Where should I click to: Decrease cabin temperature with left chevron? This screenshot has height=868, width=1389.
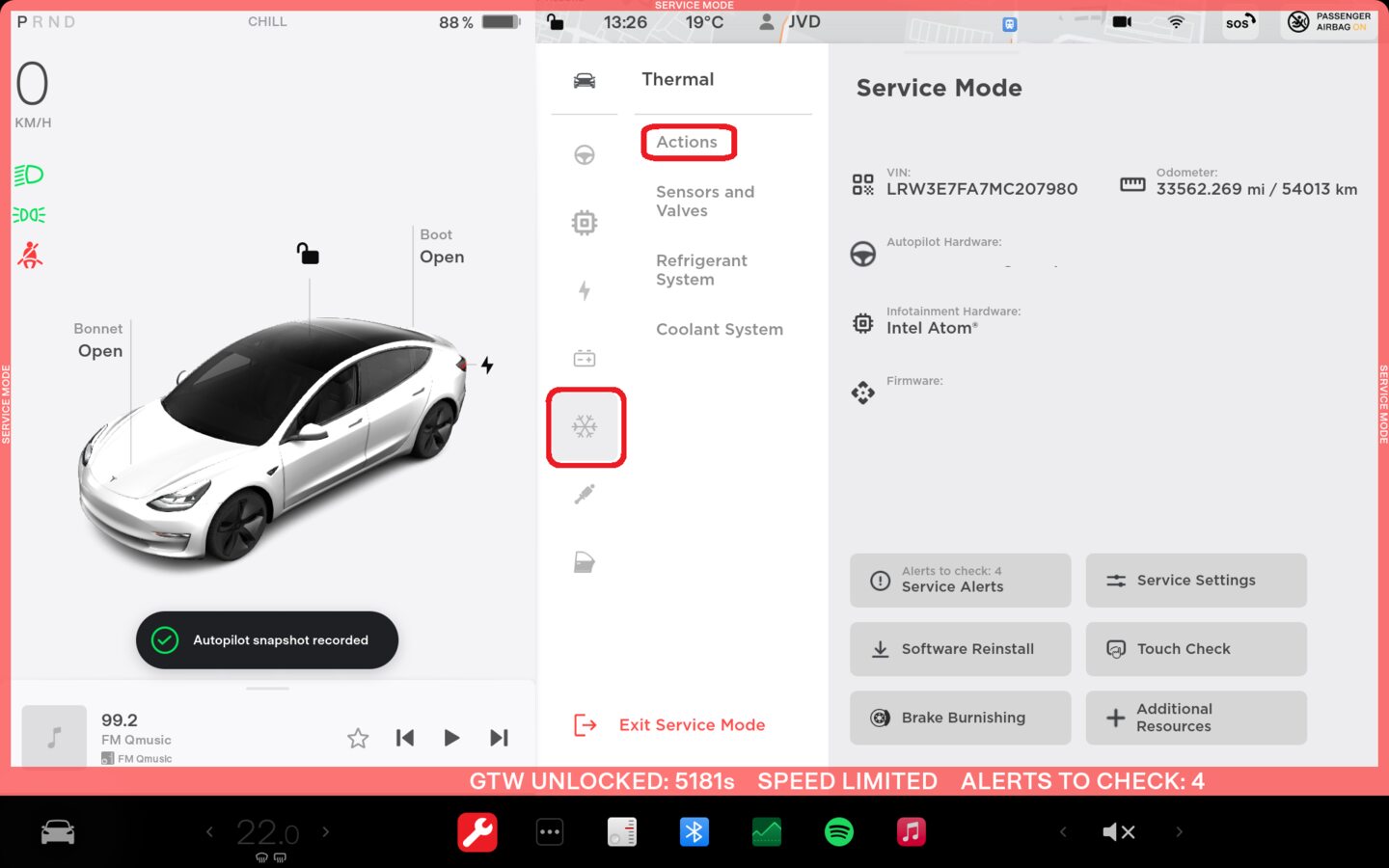209,831
